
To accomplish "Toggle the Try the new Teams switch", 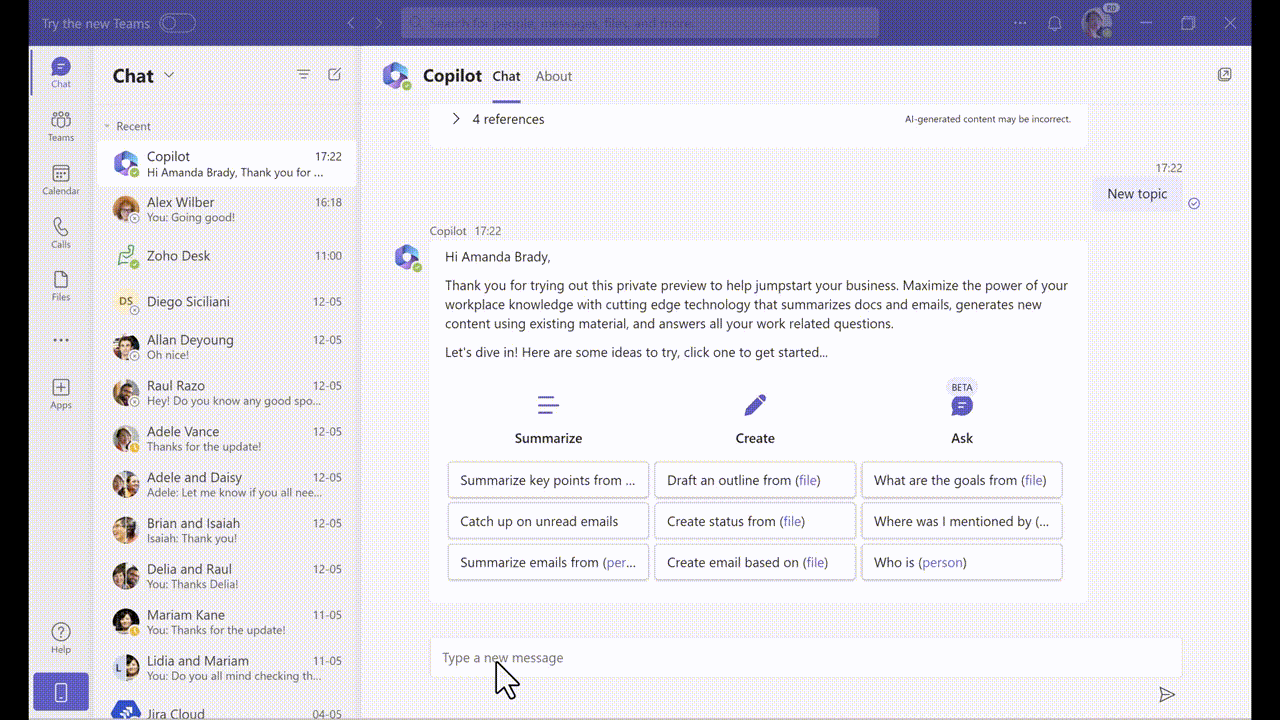I will pyautogui.click(x=177, y=23).
